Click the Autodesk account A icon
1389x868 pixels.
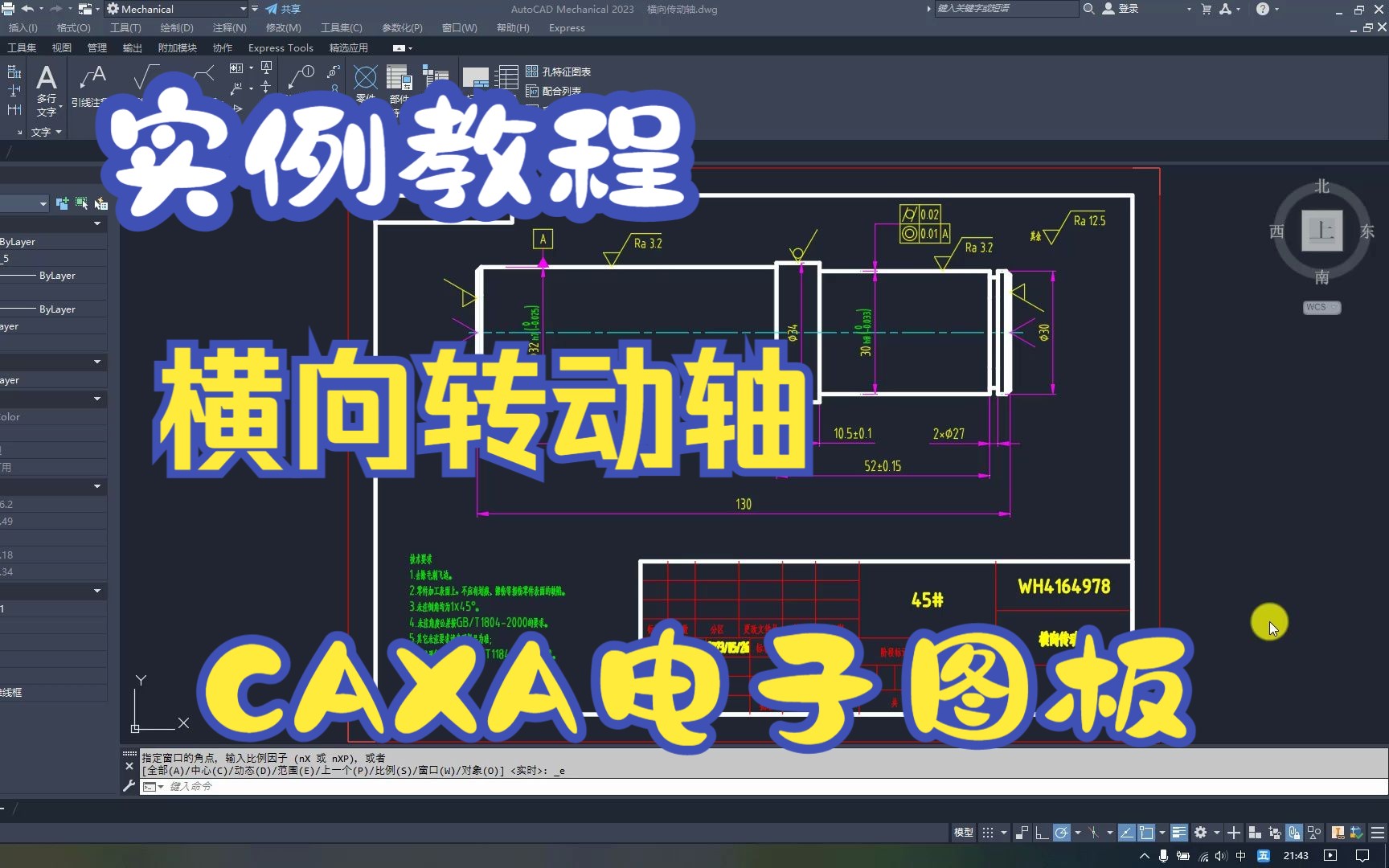click(1225, 9)
